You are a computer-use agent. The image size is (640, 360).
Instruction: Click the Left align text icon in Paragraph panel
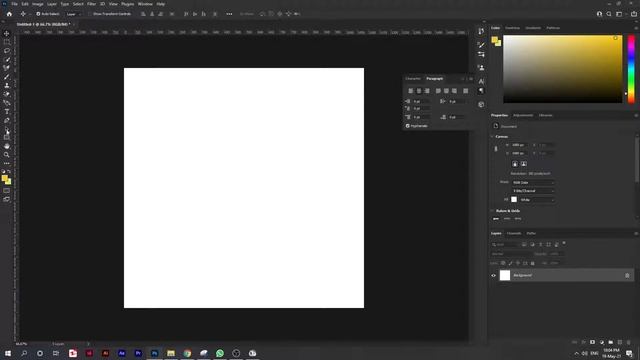click(411, 91)
